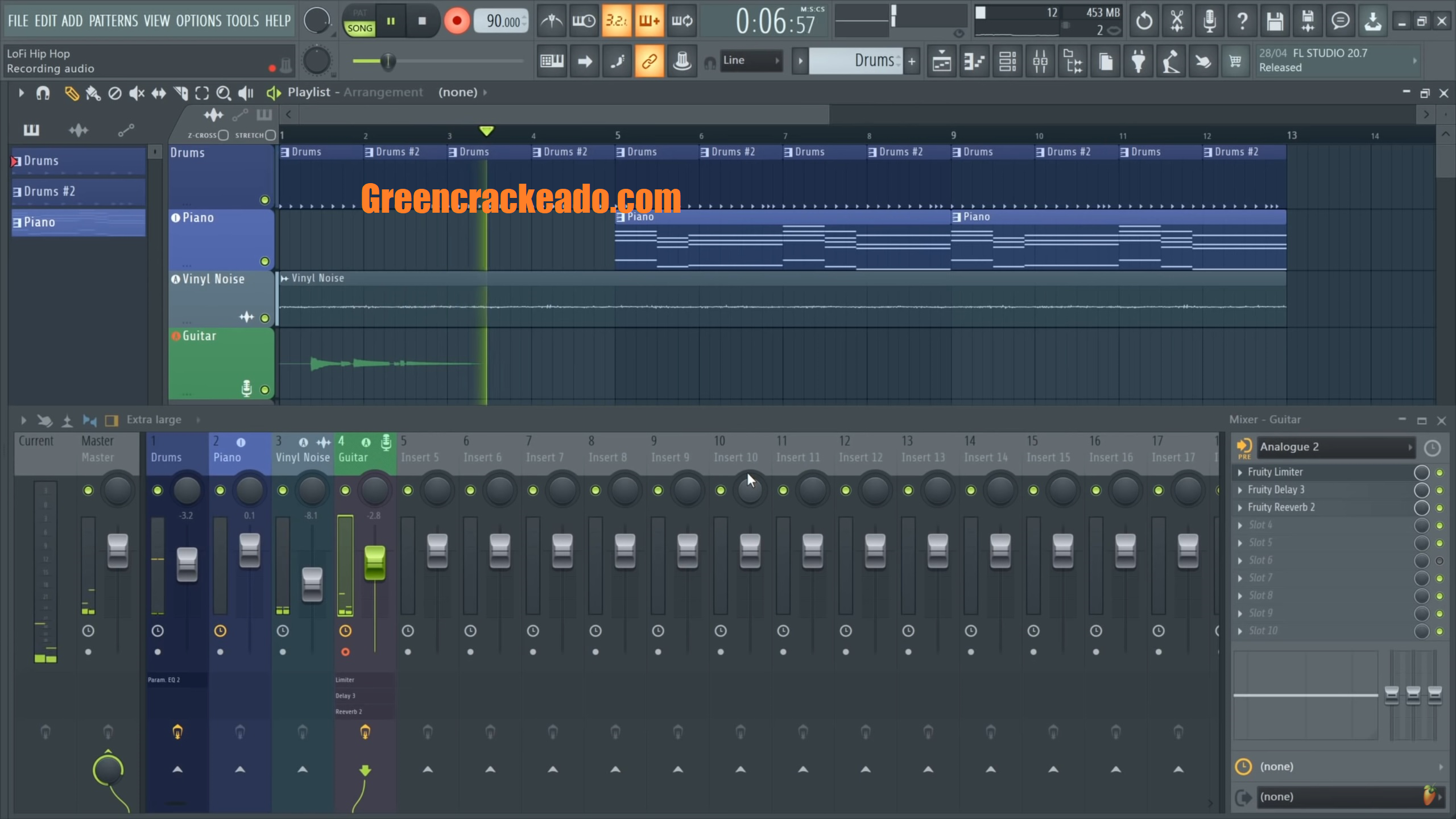This screenshot has height=819, width=1456.
Task: Mute the Piano playlist track with its green dot
Action: pyautogui.click(x=264, y=262)
